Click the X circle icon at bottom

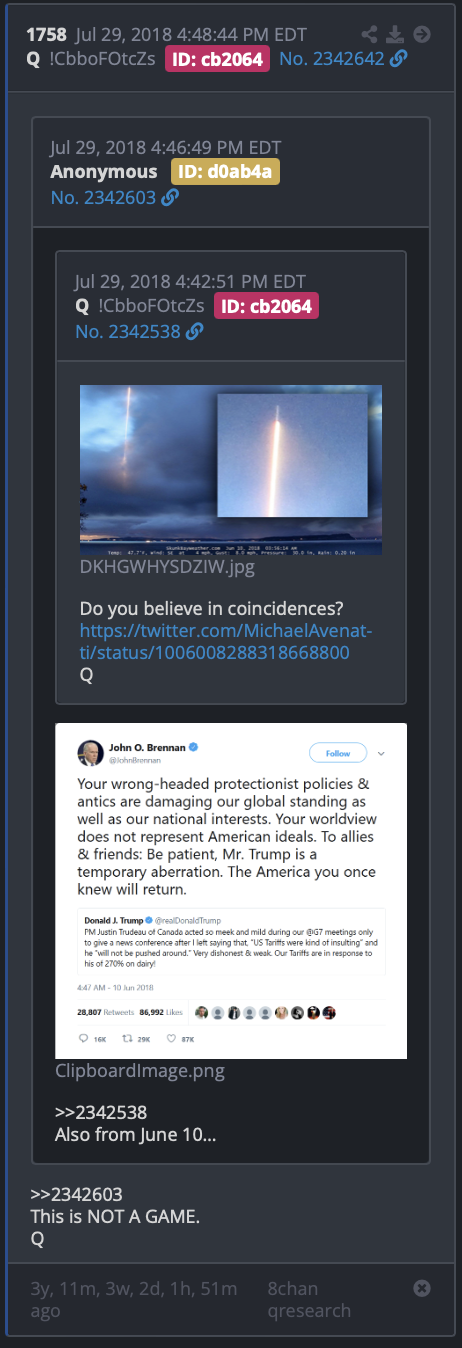[422, 1288]
